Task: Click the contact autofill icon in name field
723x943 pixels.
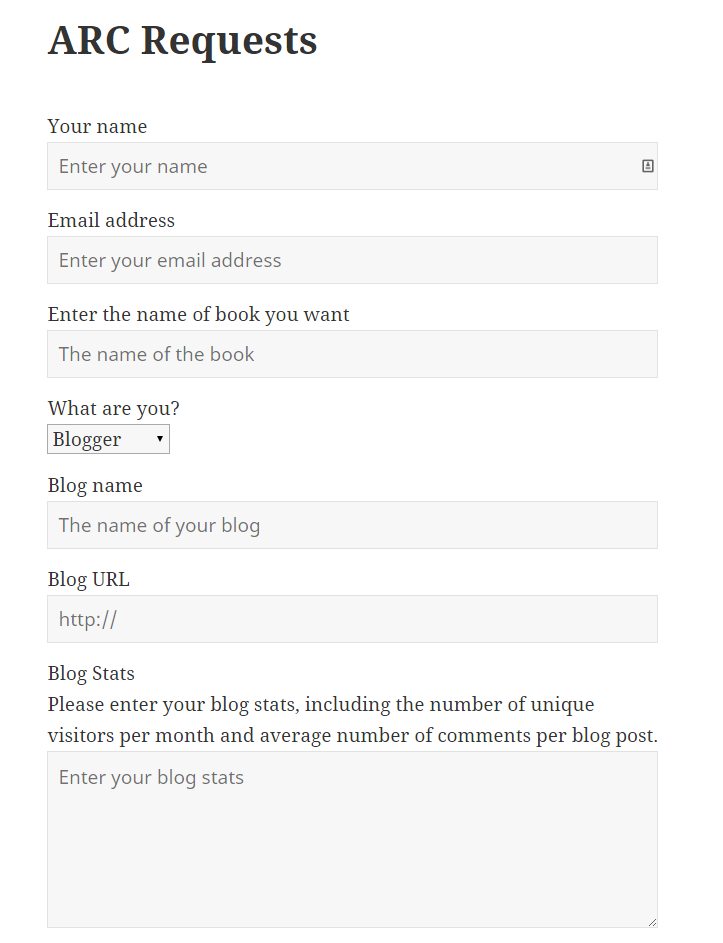Action: (648, 166)
